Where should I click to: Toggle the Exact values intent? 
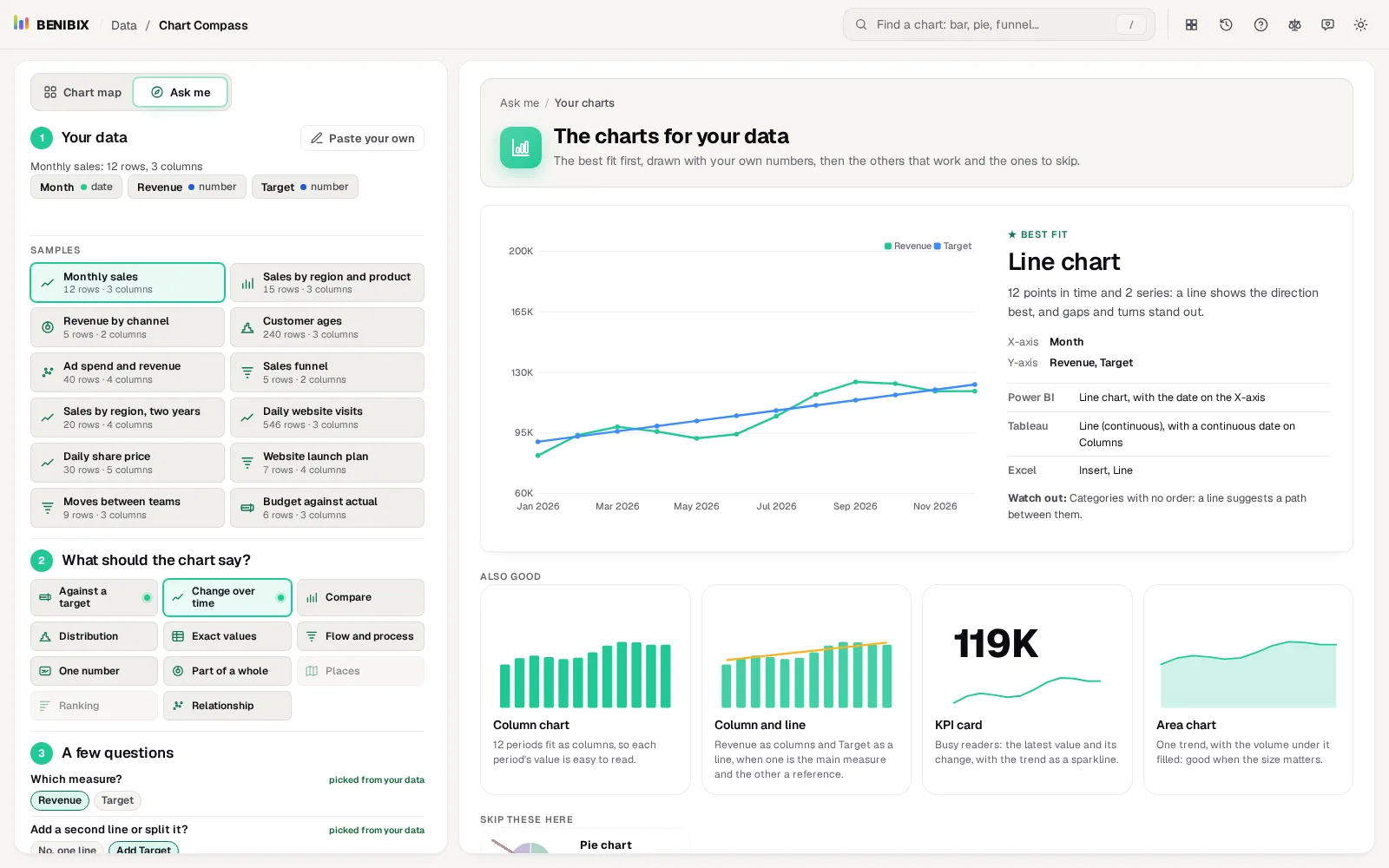(227, 636)
